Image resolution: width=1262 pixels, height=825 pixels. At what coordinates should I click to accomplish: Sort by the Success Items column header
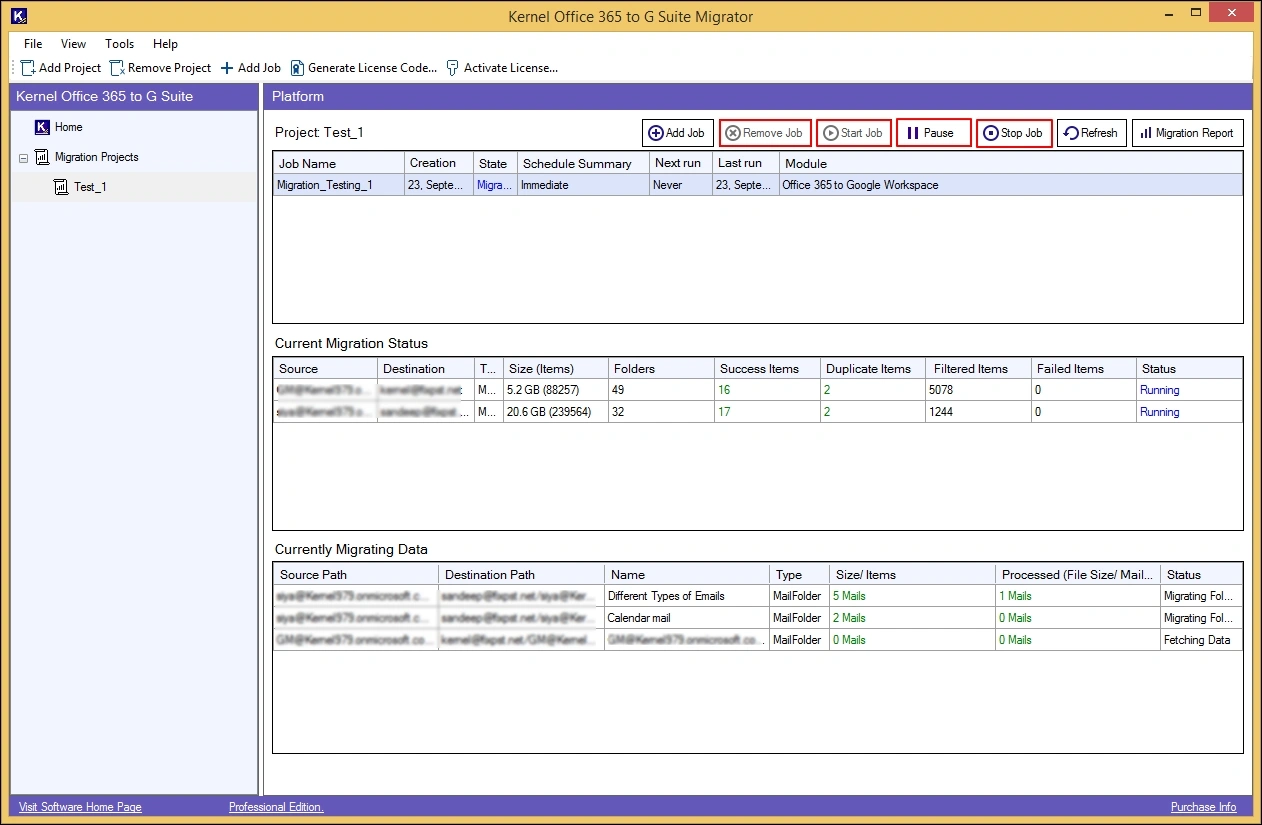tap(759, 369)
